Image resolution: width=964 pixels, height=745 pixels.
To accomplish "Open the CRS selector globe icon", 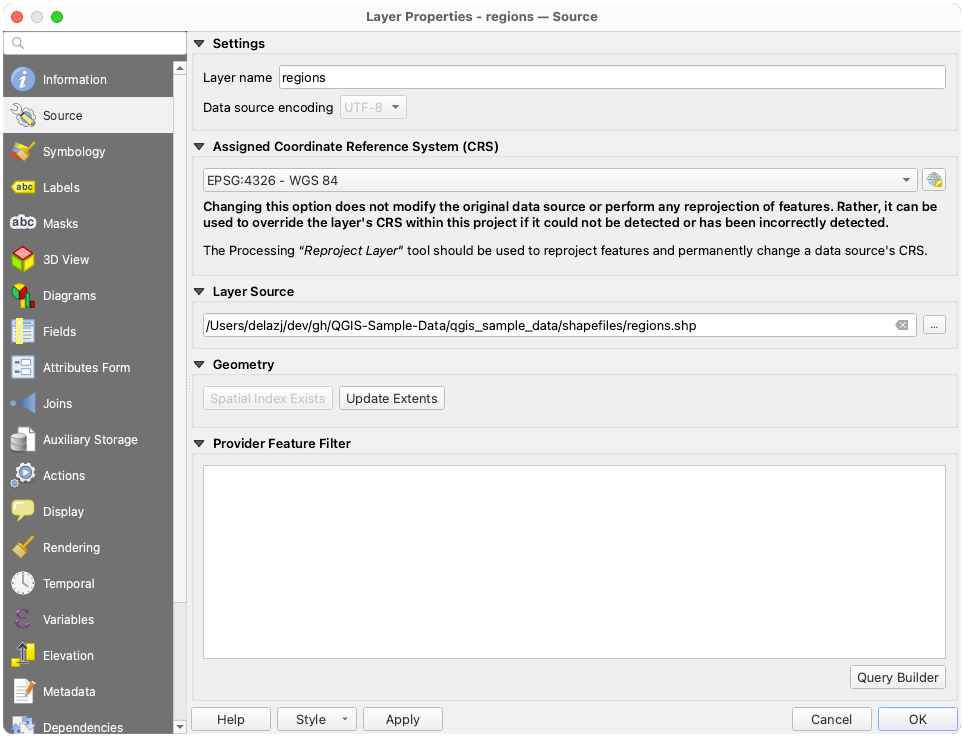I will tap(934, 179).
